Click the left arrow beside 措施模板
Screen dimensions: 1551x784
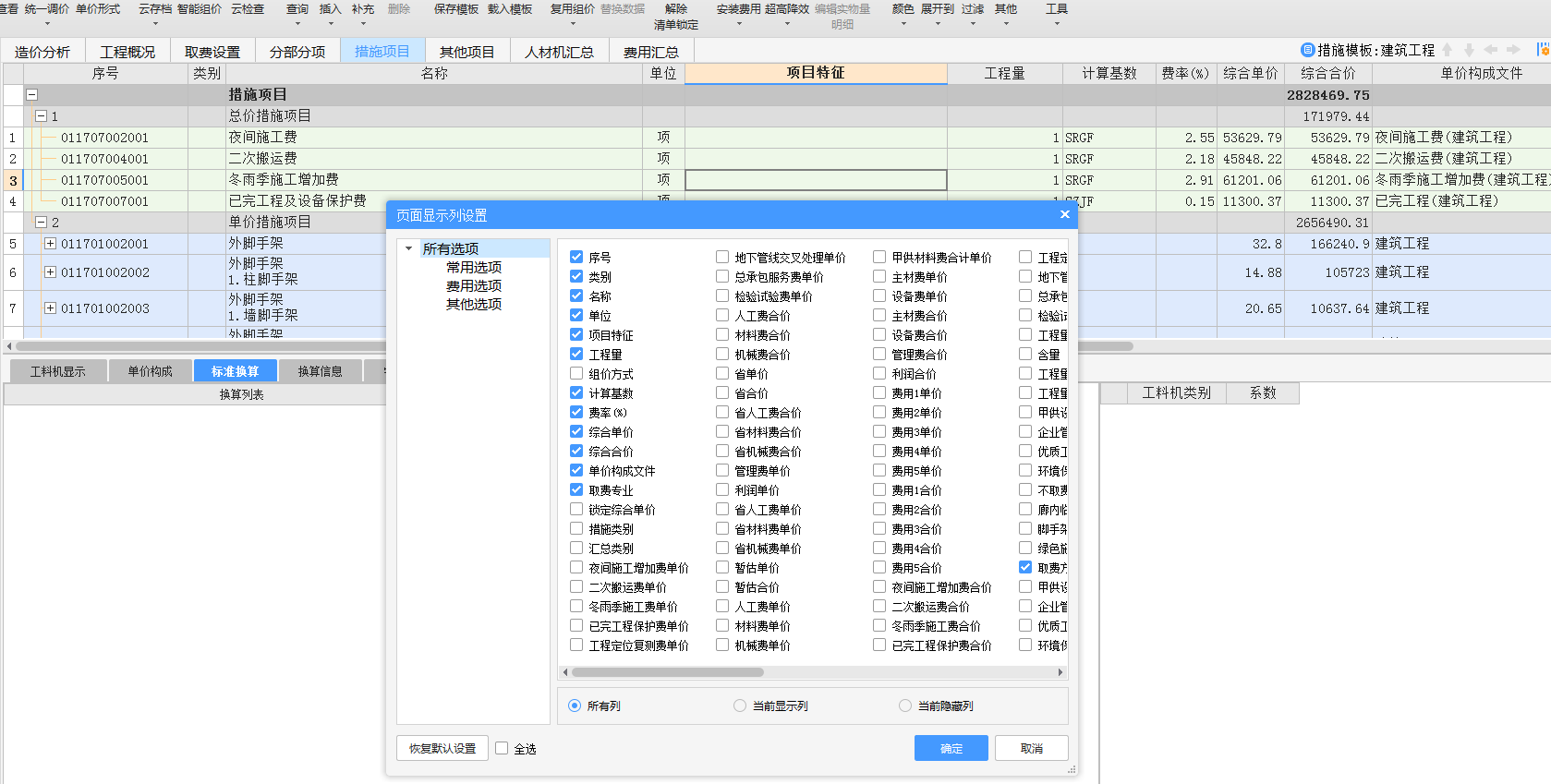tap(1490, 50)
